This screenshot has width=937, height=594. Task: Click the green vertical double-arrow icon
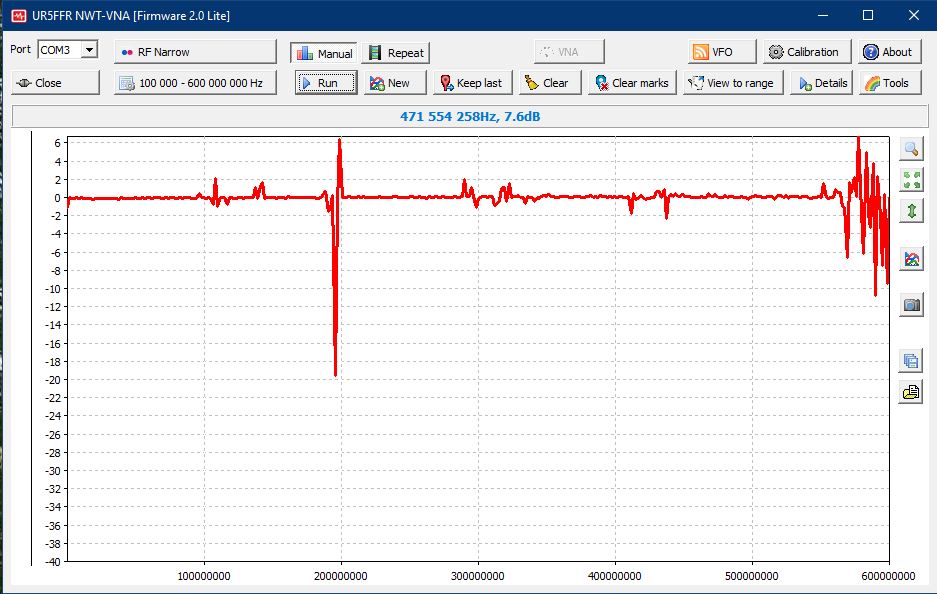[x=911, y=211]
